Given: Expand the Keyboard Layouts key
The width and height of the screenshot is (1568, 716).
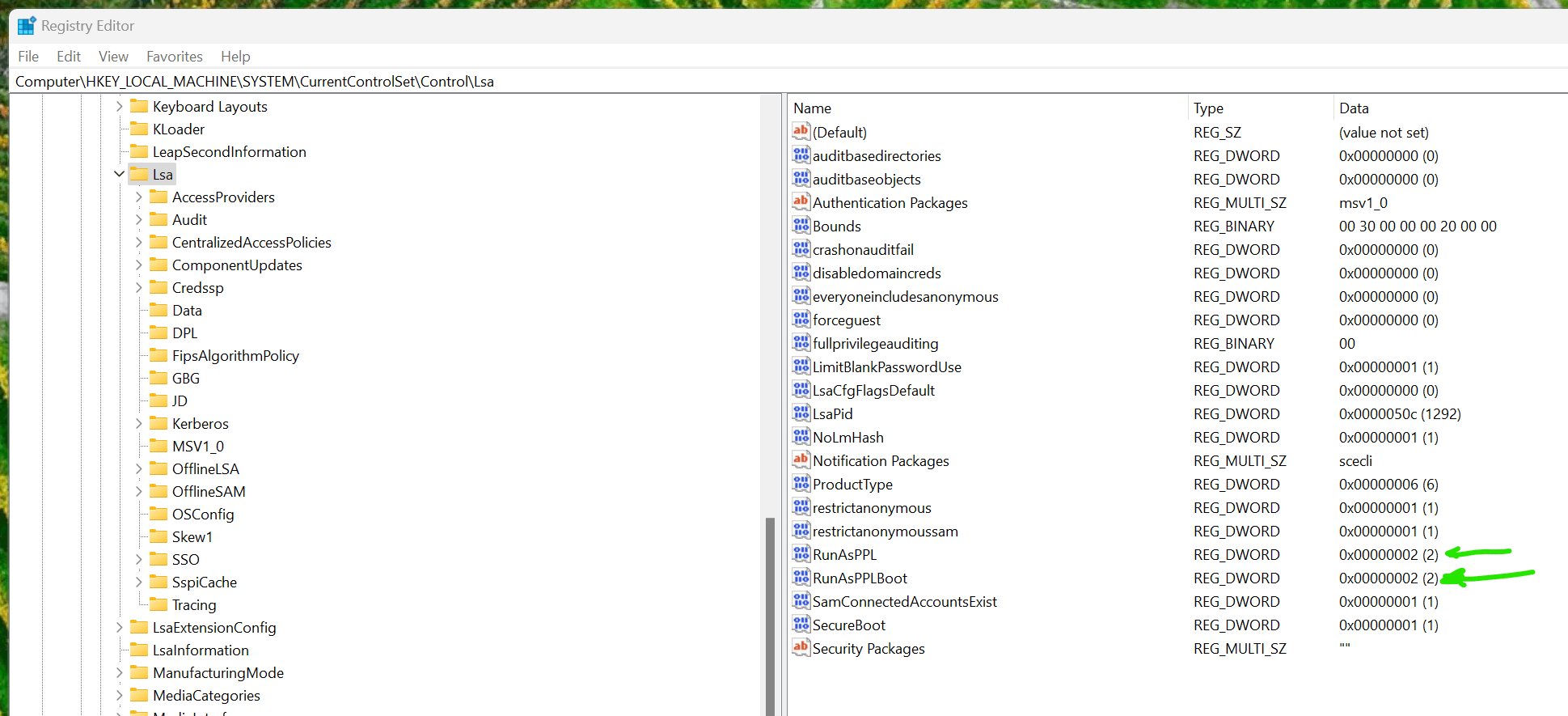Looking at the screenshot, I should pos(120,106).
